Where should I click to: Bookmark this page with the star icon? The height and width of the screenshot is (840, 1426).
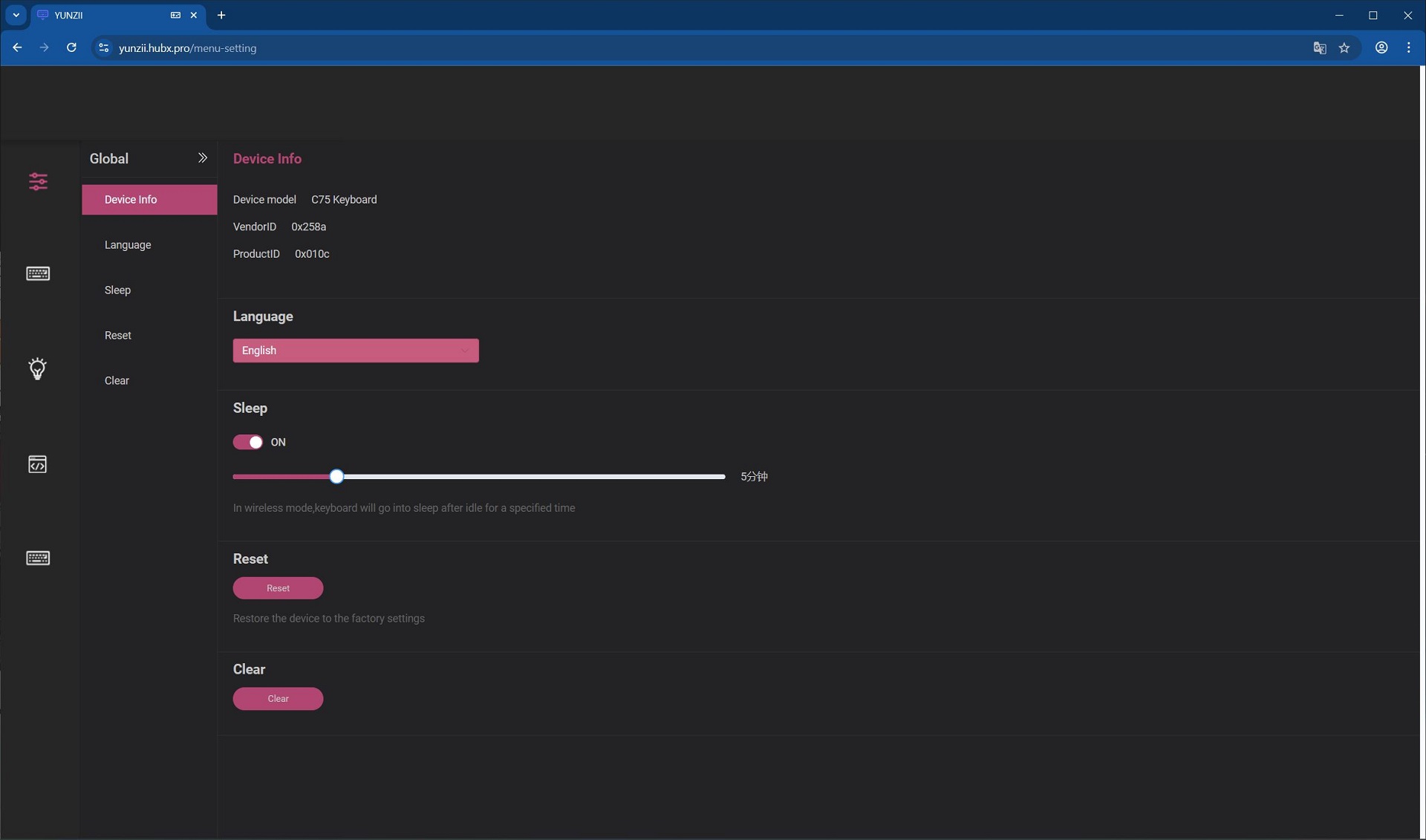point(1344,48)
